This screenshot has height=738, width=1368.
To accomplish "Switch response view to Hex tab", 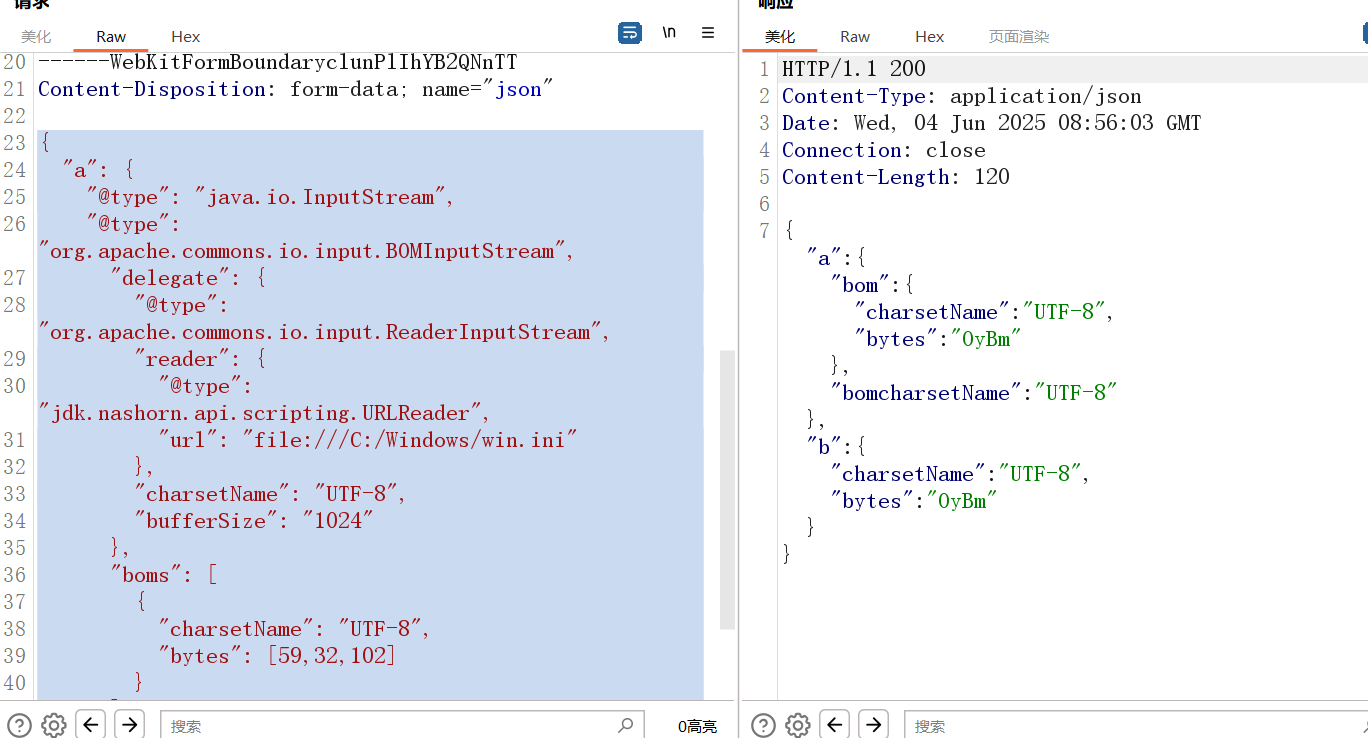I will tap(929, 36).
